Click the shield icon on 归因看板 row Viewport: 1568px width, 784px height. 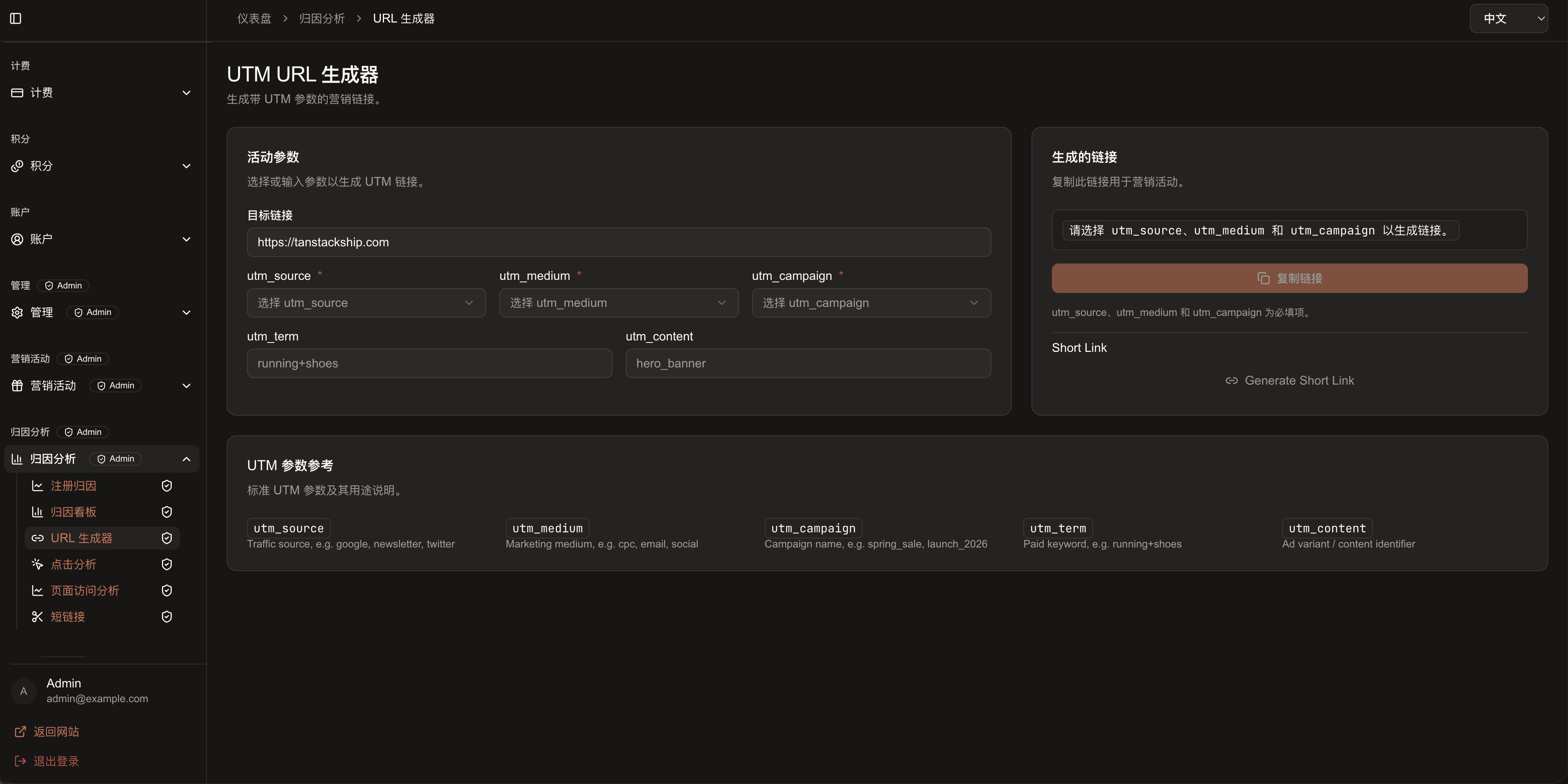tap(167, 512)
